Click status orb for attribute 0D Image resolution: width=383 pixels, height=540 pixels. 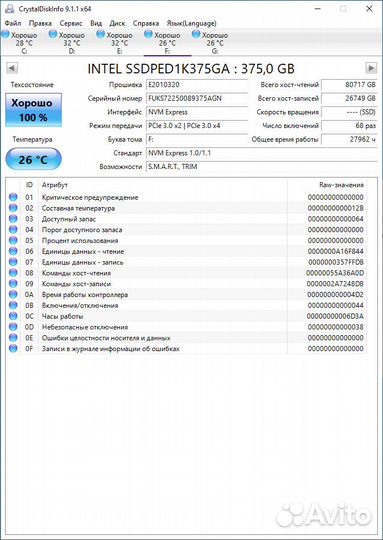click(x=13, y=327)
